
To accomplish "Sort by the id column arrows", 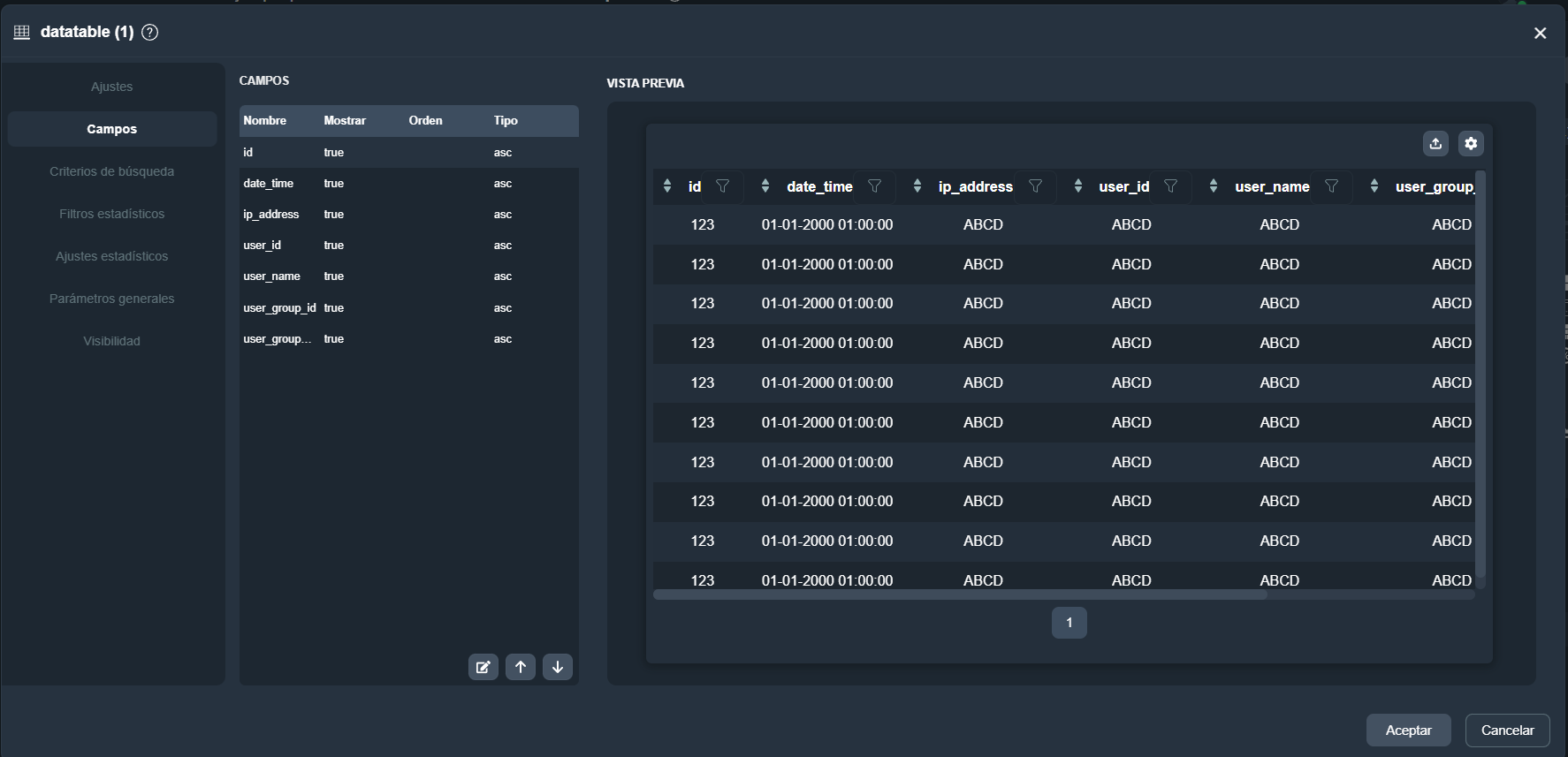I will pyautogui.click(x=667, y=186).
